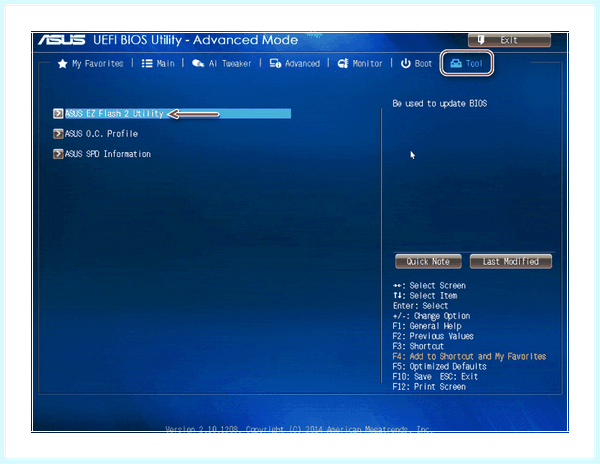This screenshot has height=464, width=600.
Task: Expand the ASUS SPD Information arrow
Action: 58,154
